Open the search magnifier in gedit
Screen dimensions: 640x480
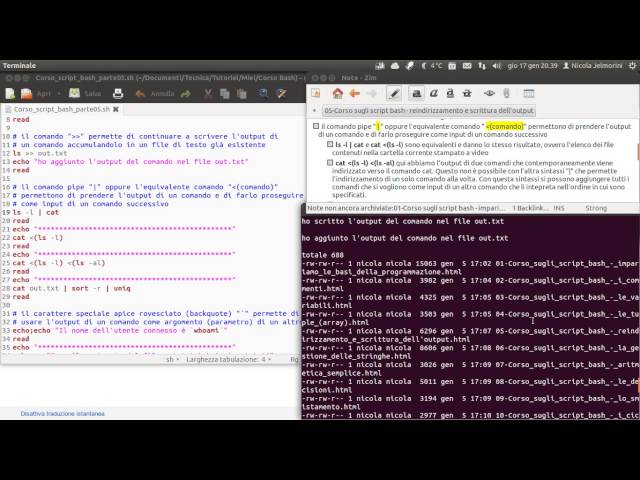coord(263,94)
